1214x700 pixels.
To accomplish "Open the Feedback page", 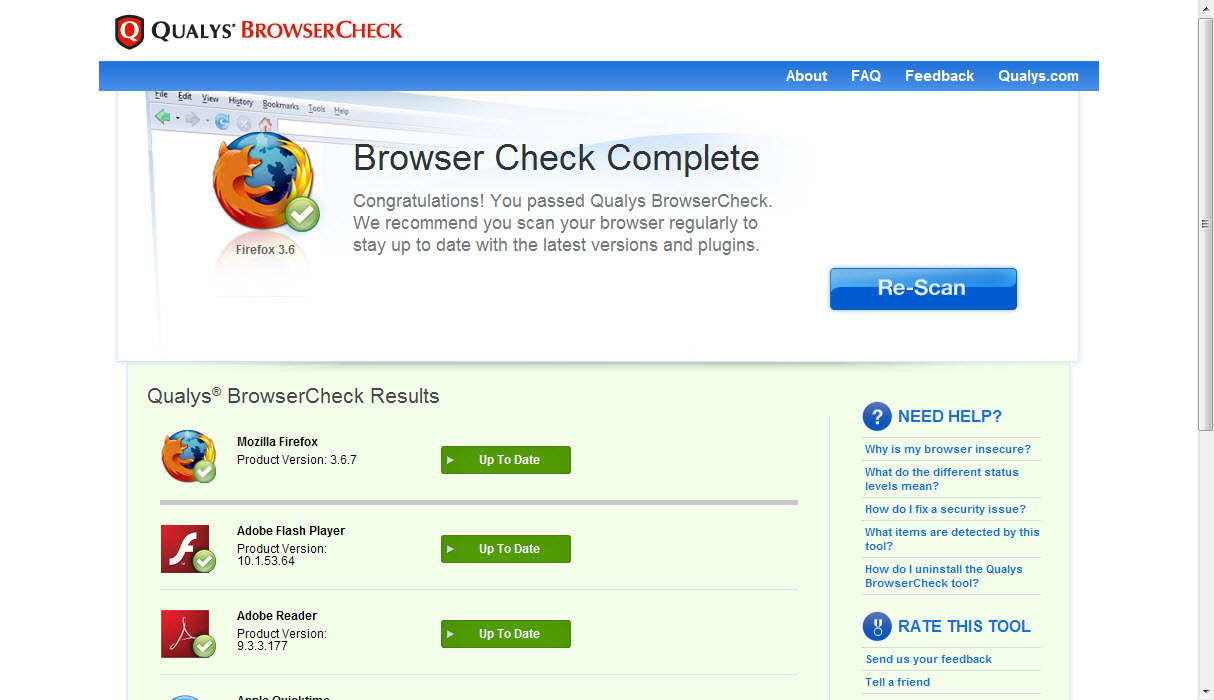I will (x=939, y=76).
